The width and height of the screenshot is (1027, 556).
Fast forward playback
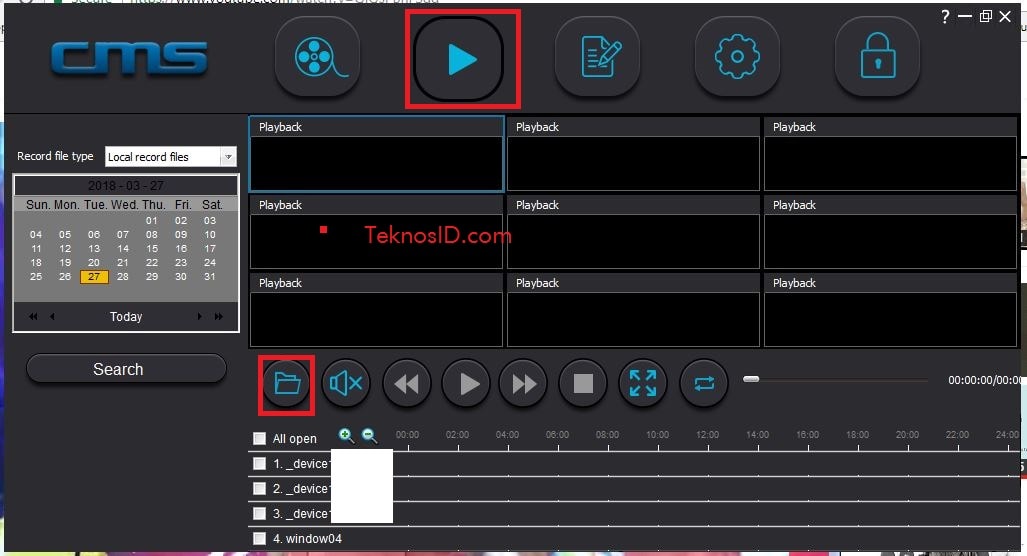[x=523, y=383]
